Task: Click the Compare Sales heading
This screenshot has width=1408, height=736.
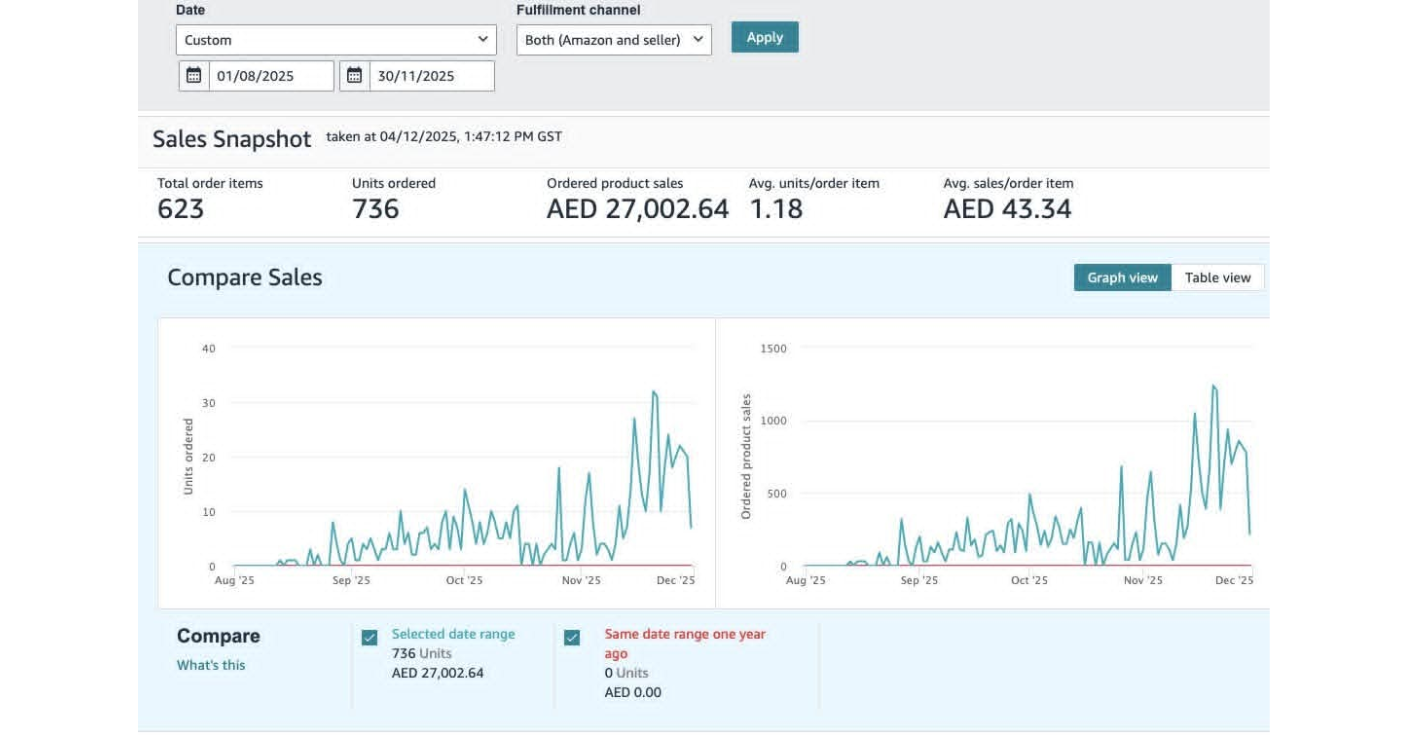Action: click(245, 277)
